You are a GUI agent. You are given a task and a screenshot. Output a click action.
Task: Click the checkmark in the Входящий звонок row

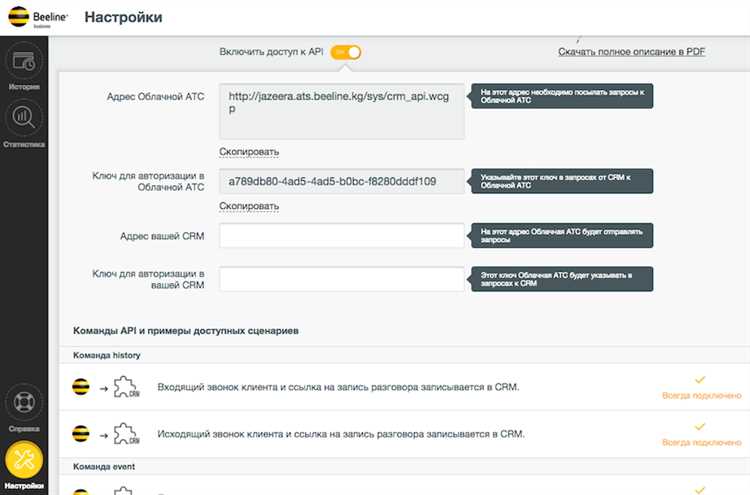[x=700, y=380]
